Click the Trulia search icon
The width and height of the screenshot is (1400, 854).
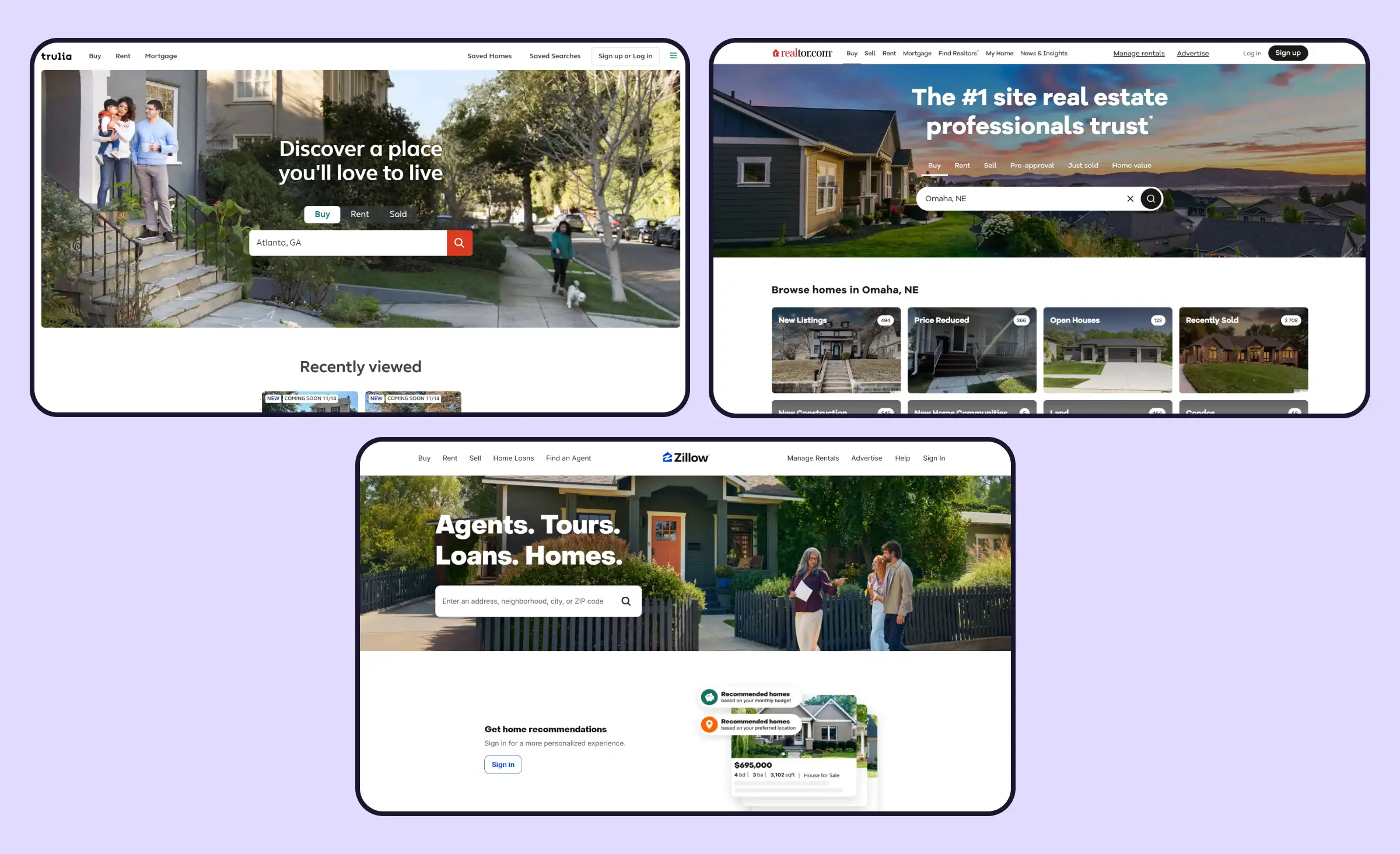[x=458, y=242]
